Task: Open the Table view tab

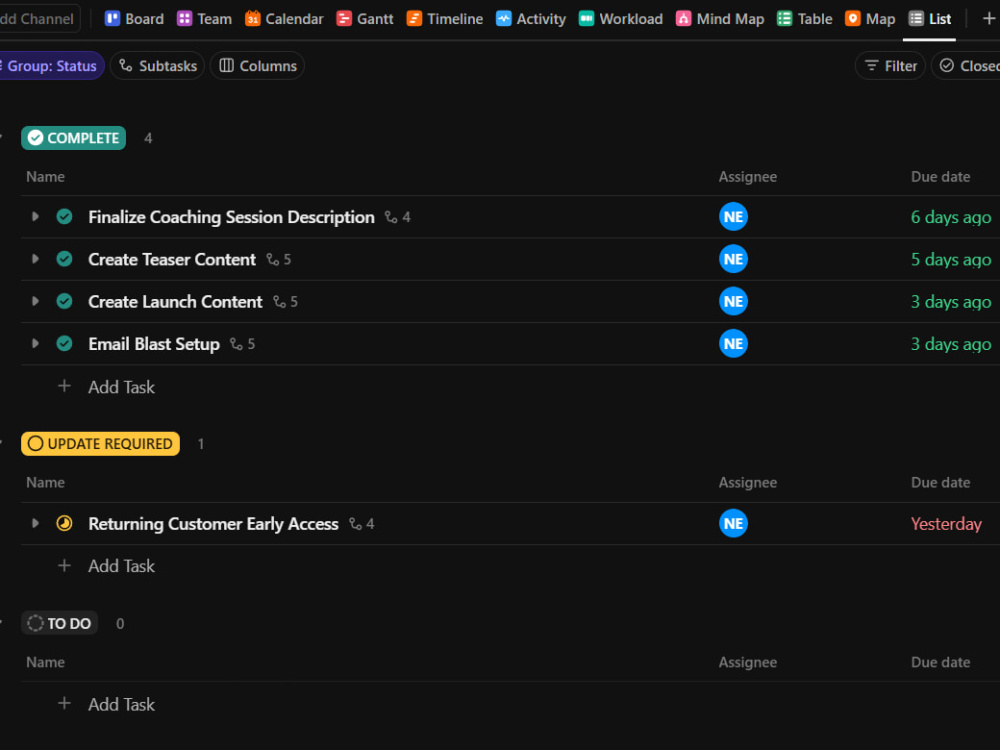Action: (804, 19)
